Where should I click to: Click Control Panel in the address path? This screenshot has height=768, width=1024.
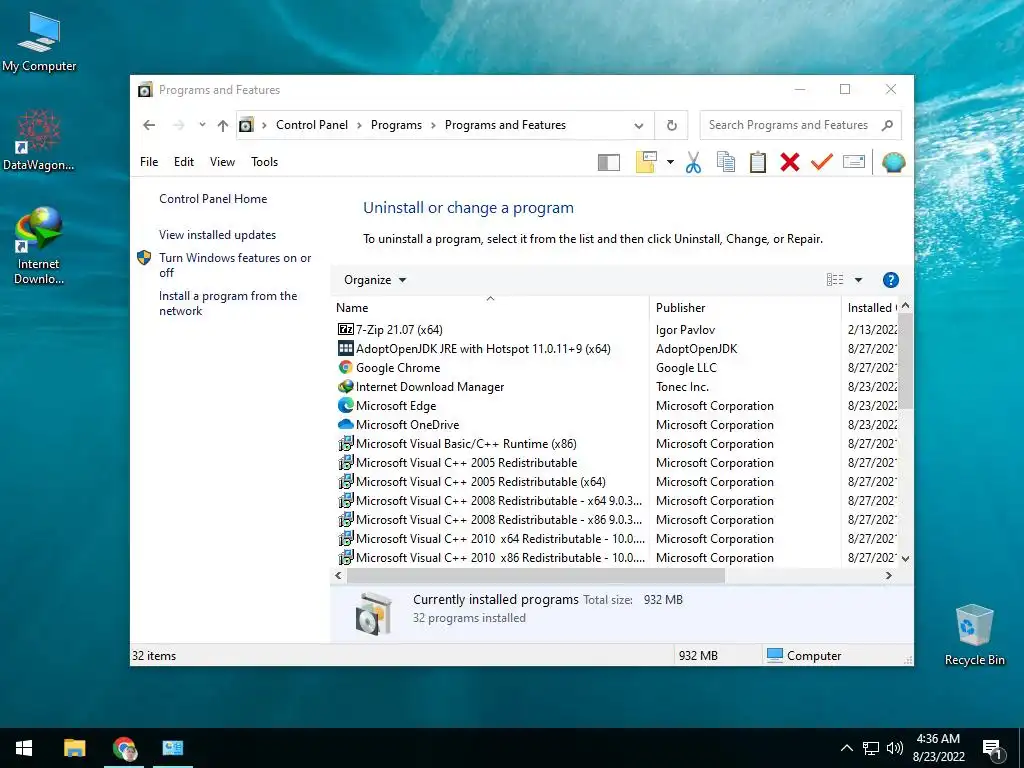(312, 125)
